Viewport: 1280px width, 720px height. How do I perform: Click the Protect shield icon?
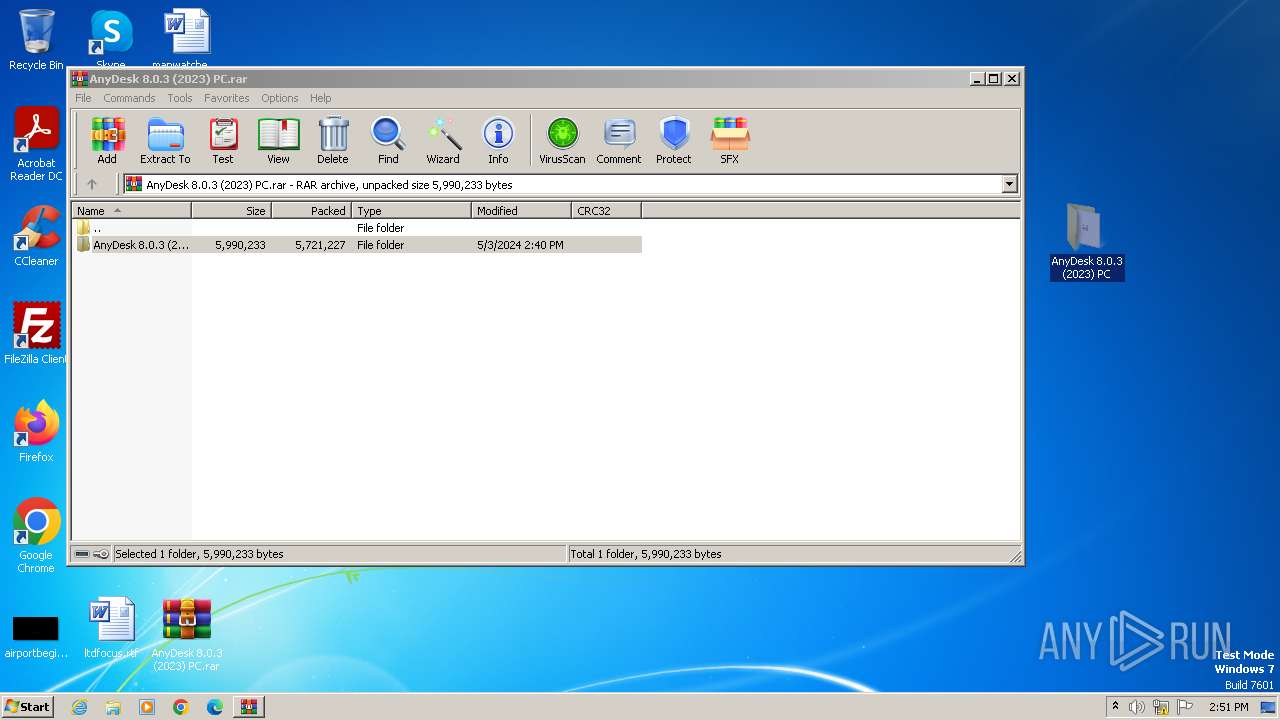674,140
